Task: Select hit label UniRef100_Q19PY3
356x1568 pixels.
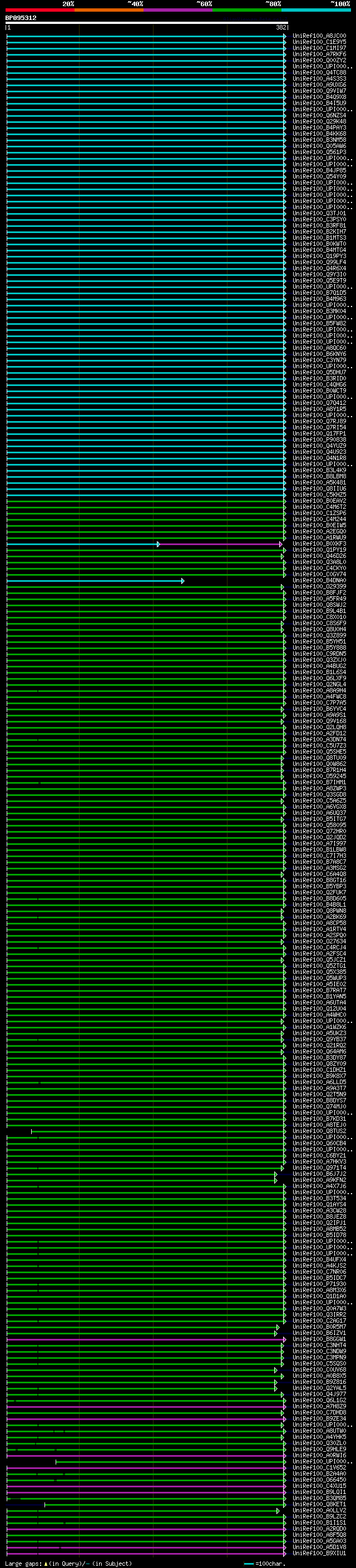Action: [319, 256]
